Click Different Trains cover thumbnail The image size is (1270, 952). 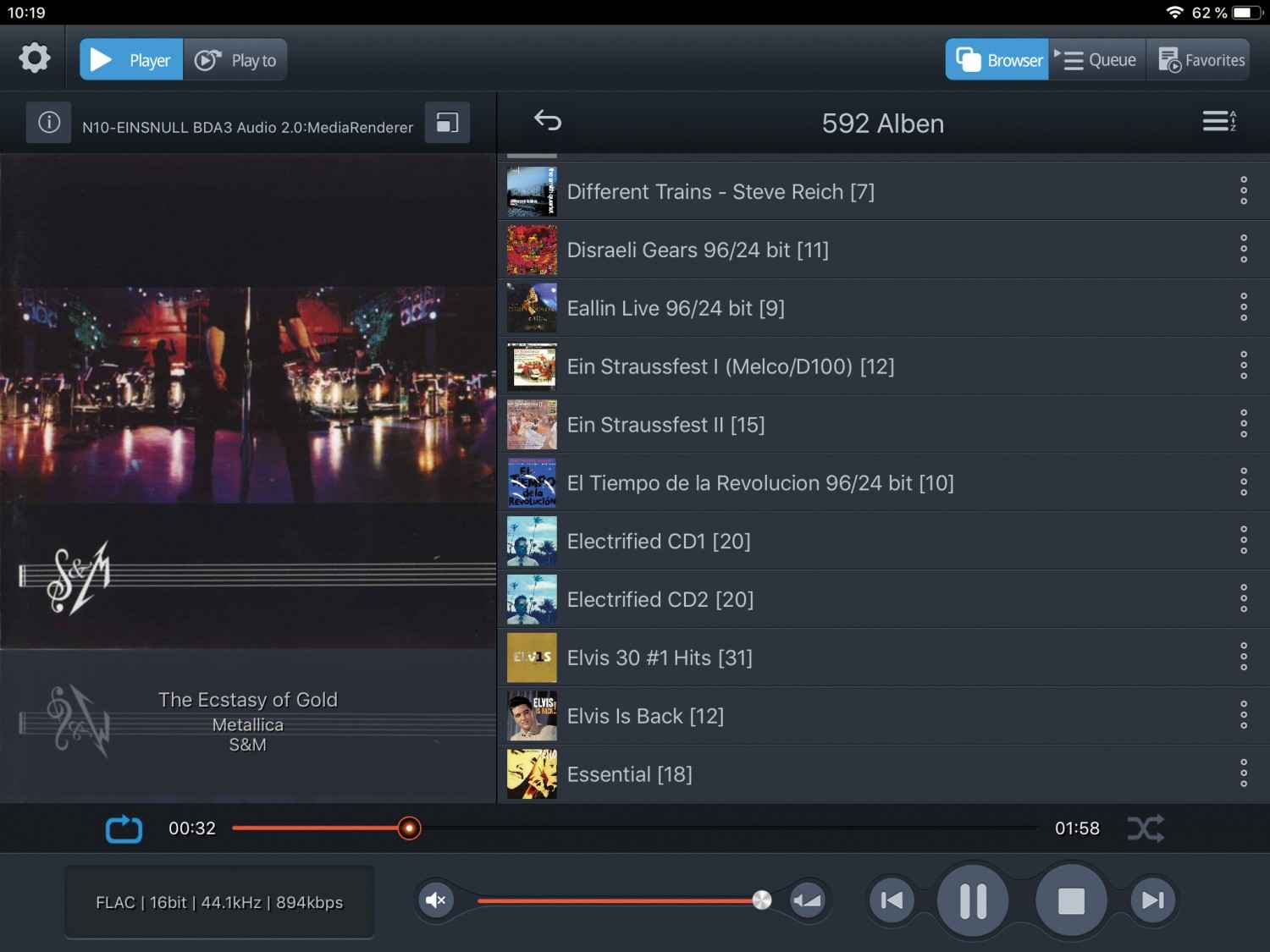click(532, 191)
